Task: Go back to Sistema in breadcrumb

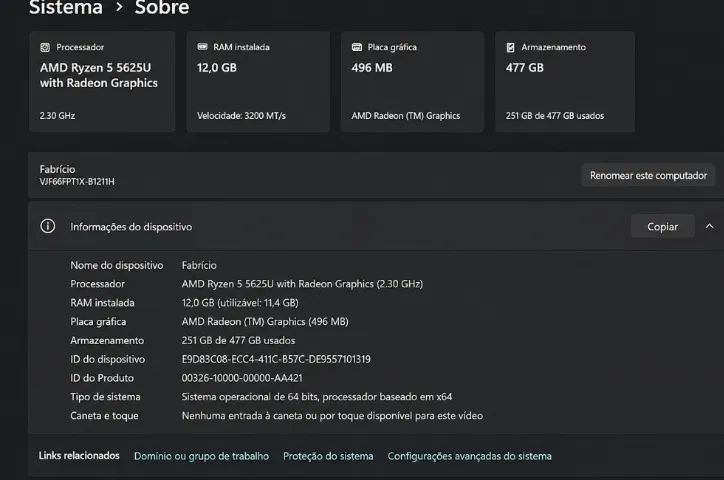Action: pyautogui.click(x=66, y=7)
